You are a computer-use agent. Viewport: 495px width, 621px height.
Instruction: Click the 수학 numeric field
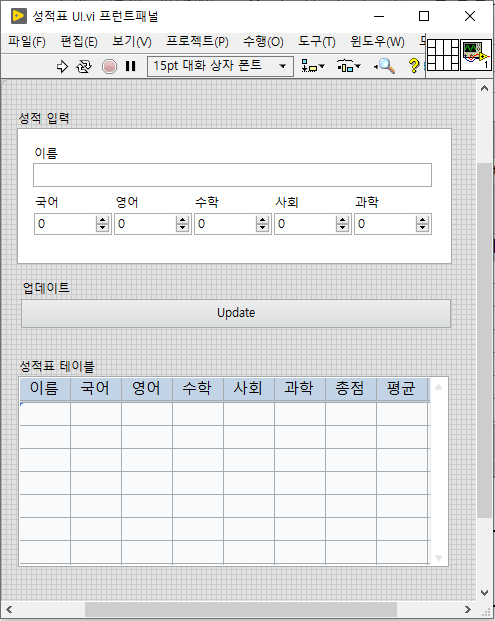pyautogui.click(x=225, y=224)
